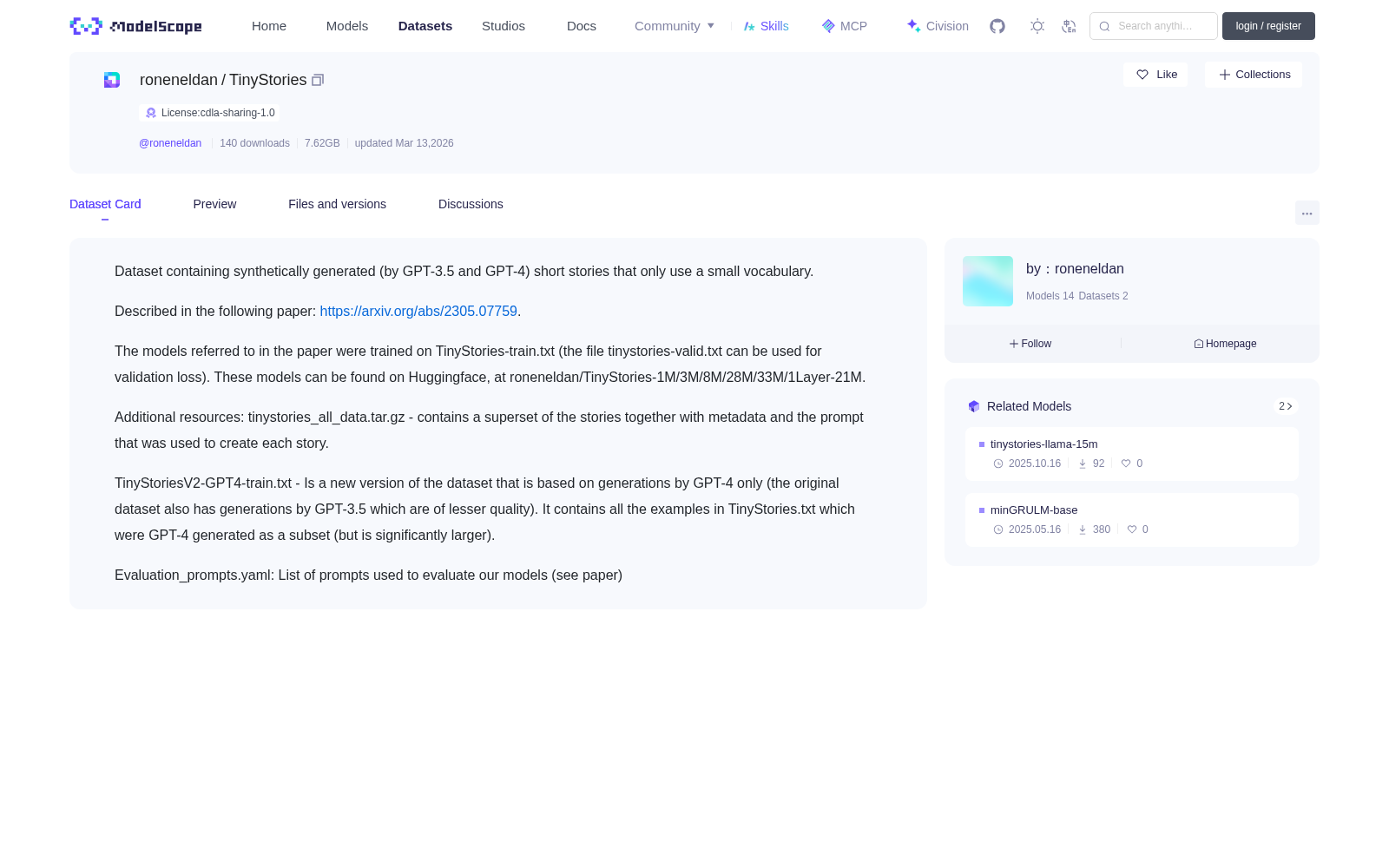
Task: Click download icon on tinystories-llama-15m
Action: pos(1083,464)
